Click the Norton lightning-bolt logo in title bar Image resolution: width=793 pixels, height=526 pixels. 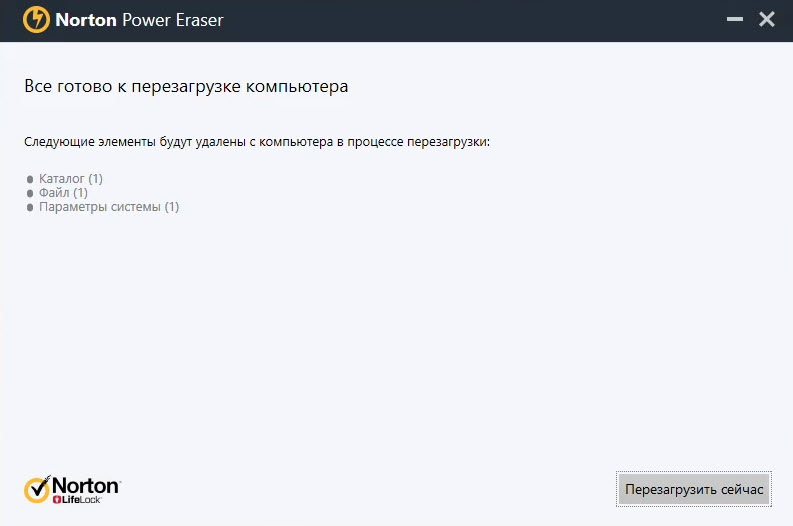tap(35, 20)
